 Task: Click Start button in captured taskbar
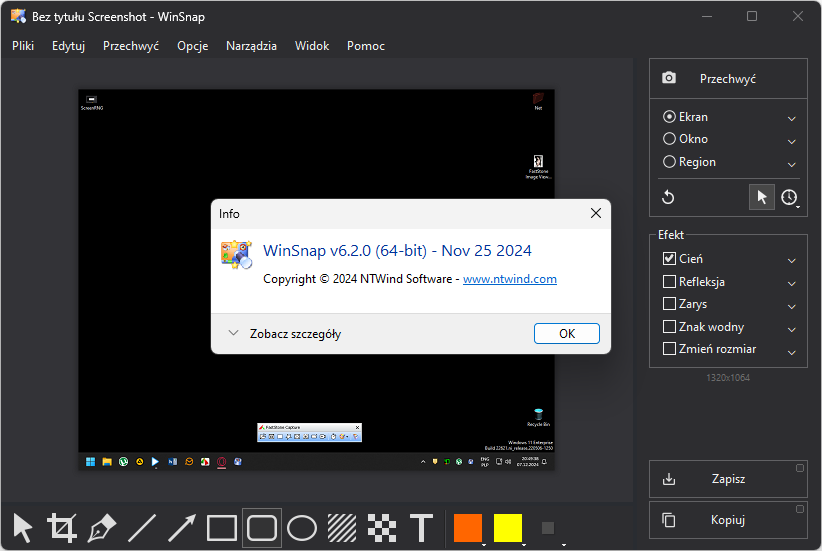click(x=91, y=461)
